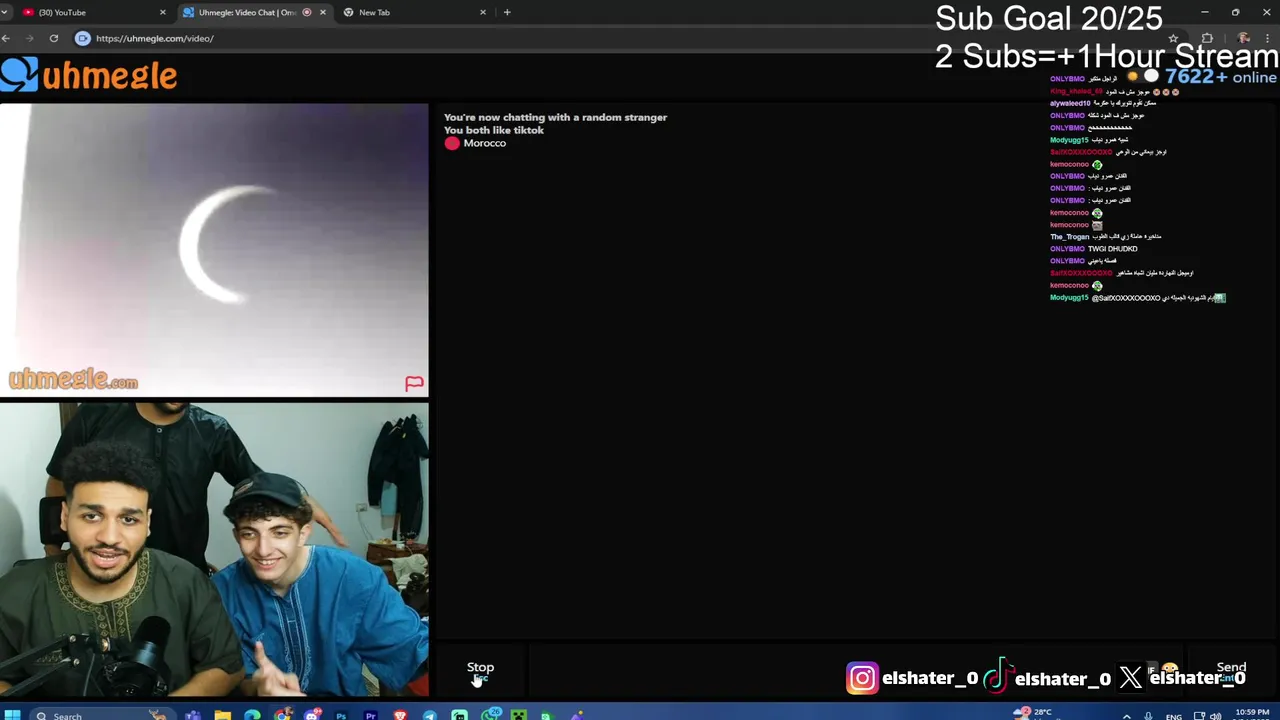Click the Send message button
Viewport: 1280px width, 720px height.
point(1231,672)
